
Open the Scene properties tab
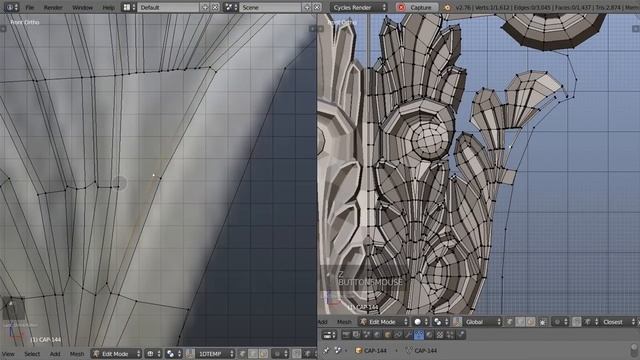coord(367,335)
